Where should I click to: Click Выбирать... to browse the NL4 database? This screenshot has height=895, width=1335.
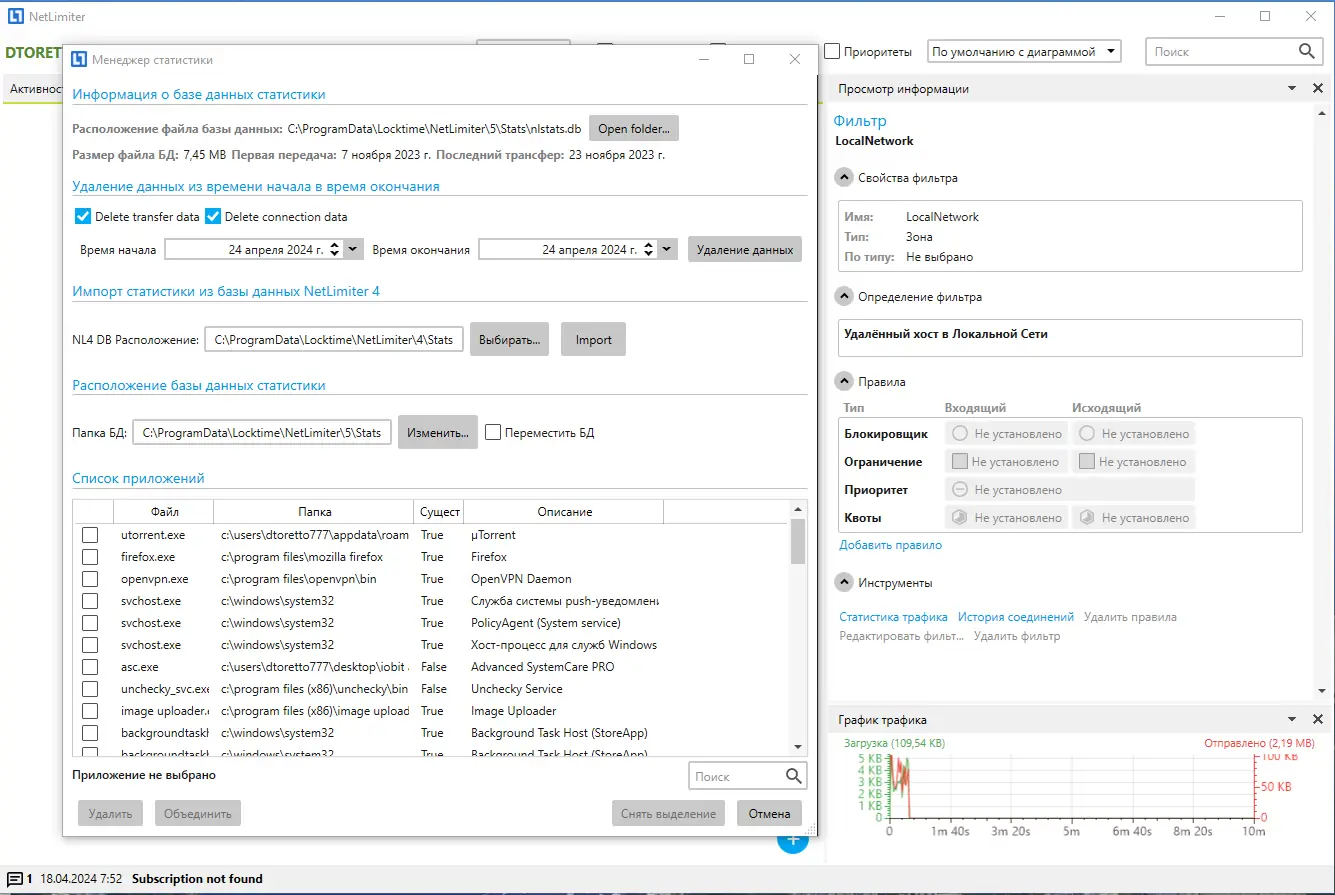coord(510,340)
